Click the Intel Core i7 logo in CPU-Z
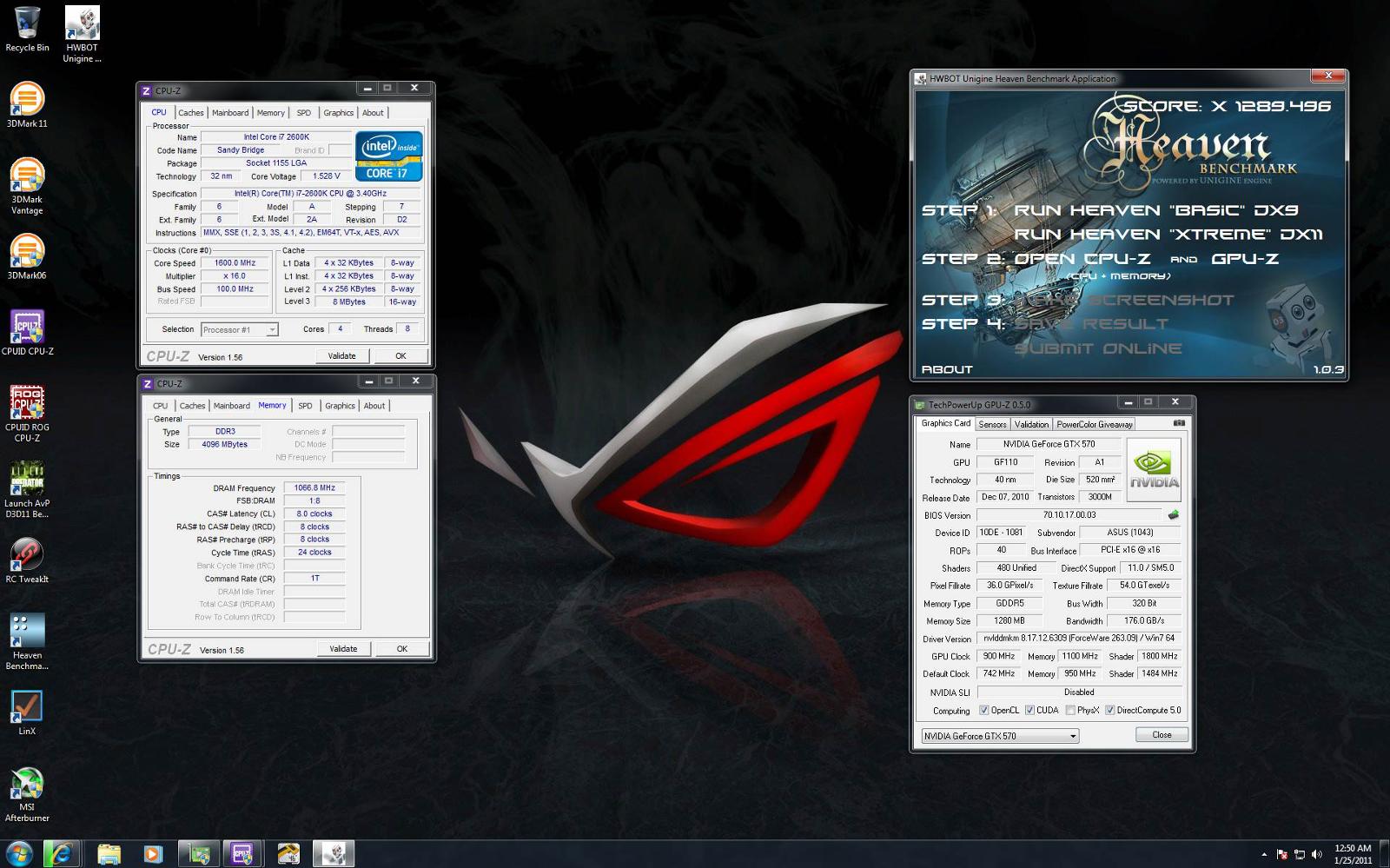This screenshot has height=868, width=1390. pos(388,156)
